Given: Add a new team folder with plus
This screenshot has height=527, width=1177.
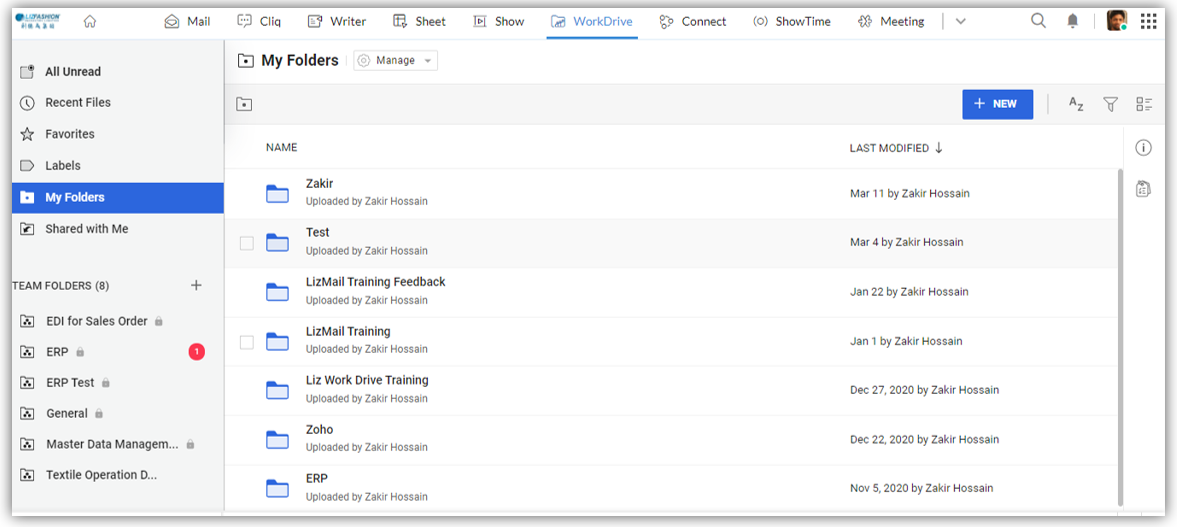Looking at the screenshot, I should click(x=196, y=285).
